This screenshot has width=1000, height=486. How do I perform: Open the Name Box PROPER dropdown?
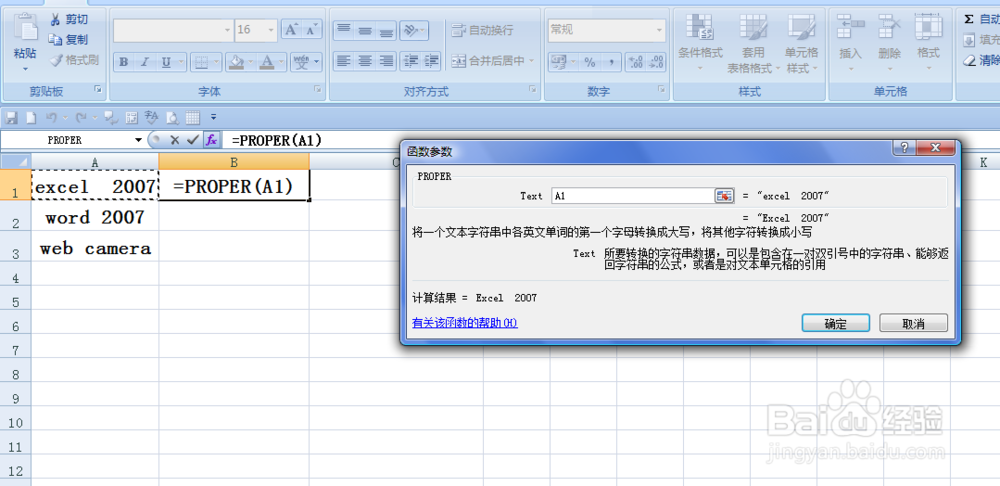point(138,140)
